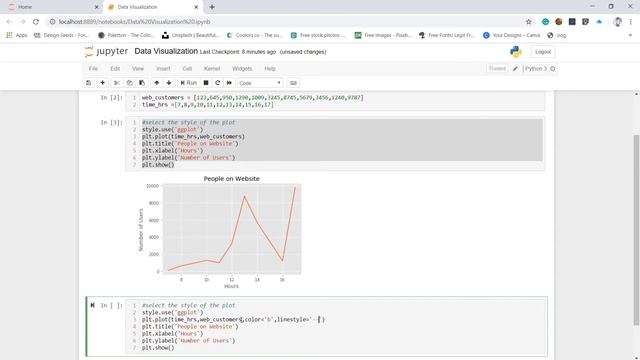
Task: Interrupt the kernel with the stop icon
Action: tap(206, 83)
